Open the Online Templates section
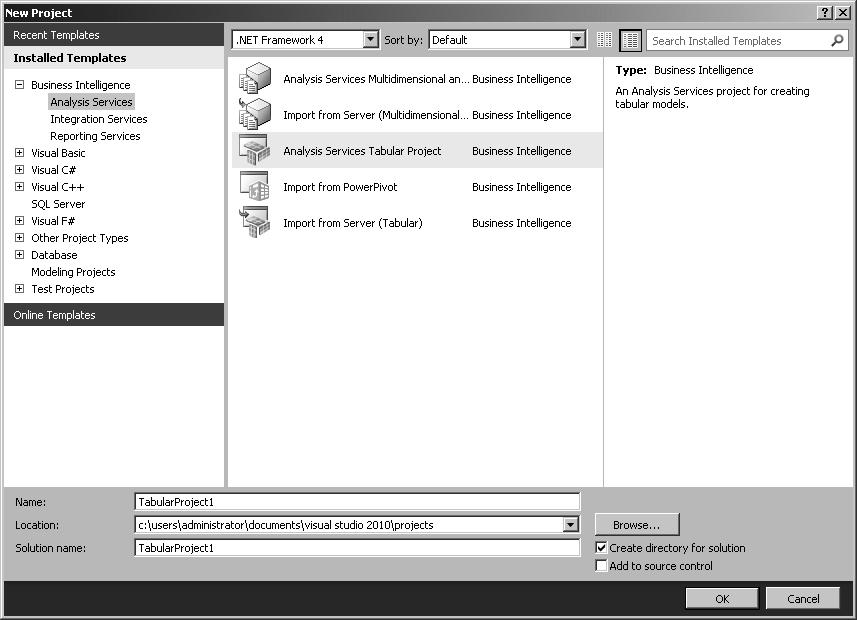This screenshot has height=620, width=857. tap(114, 314)
